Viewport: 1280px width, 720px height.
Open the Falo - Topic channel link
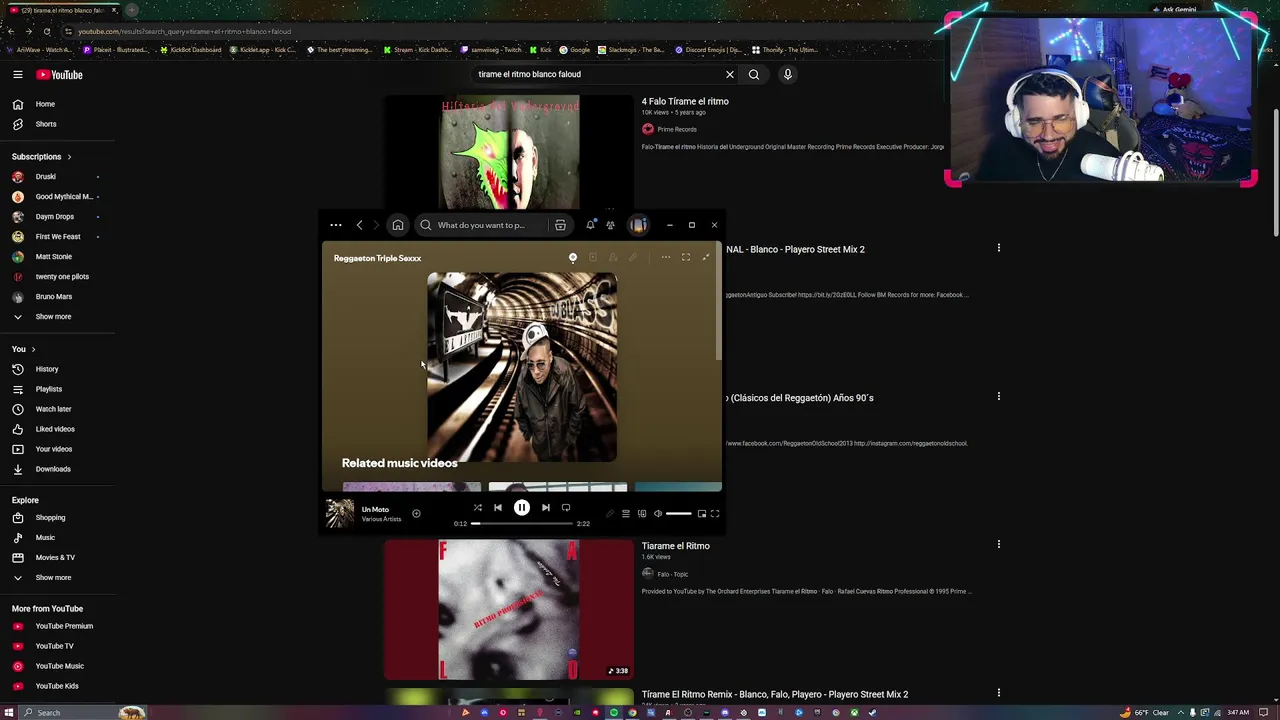coord(673,574)
